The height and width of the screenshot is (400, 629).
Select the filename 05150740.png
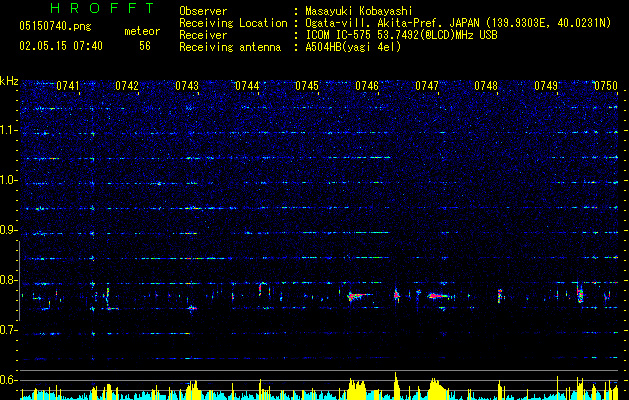pyautogui.click(x=55, y=26)
